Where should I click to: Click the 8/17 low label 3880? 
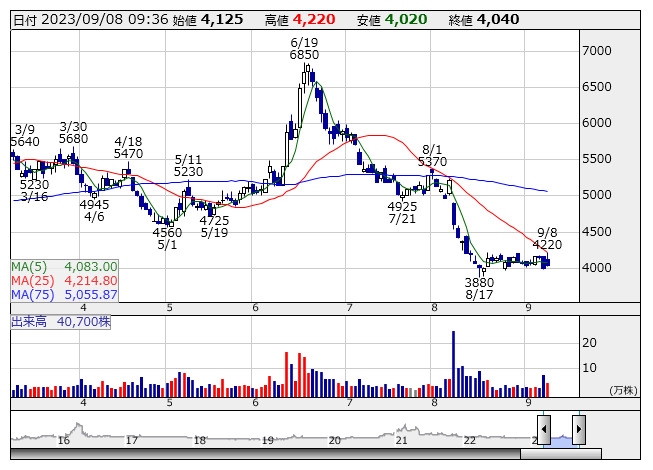[479, 283]
